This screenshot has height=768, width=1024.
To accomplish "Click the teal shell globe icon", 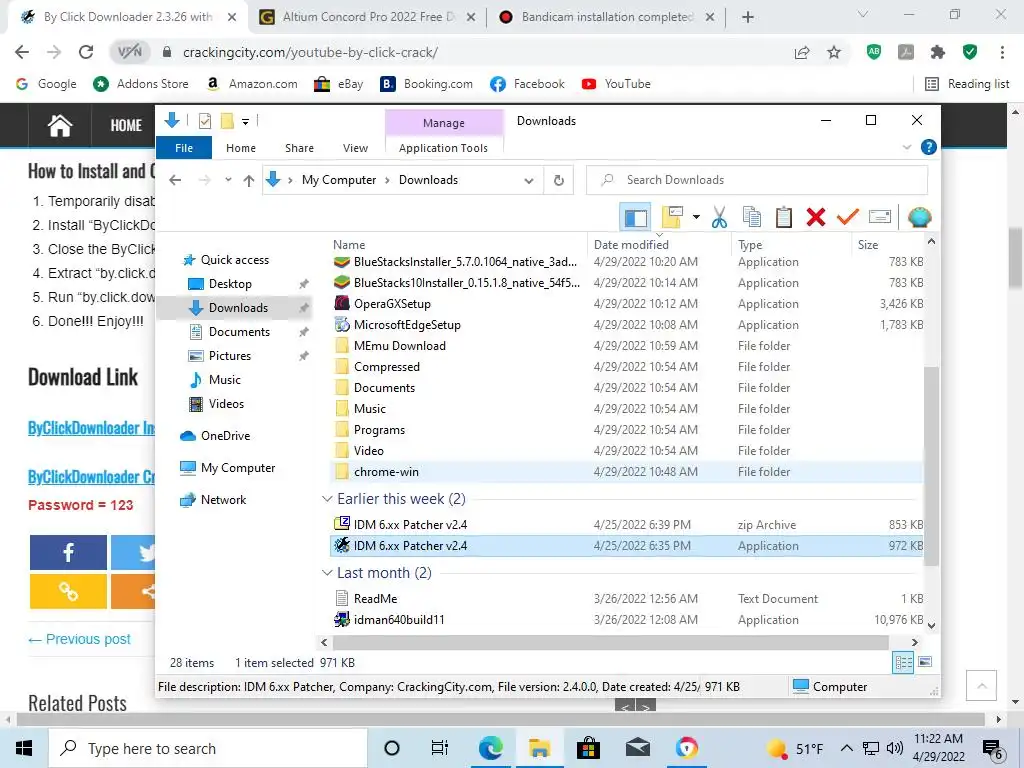I will pyautogui.click(x=919, y=217).
